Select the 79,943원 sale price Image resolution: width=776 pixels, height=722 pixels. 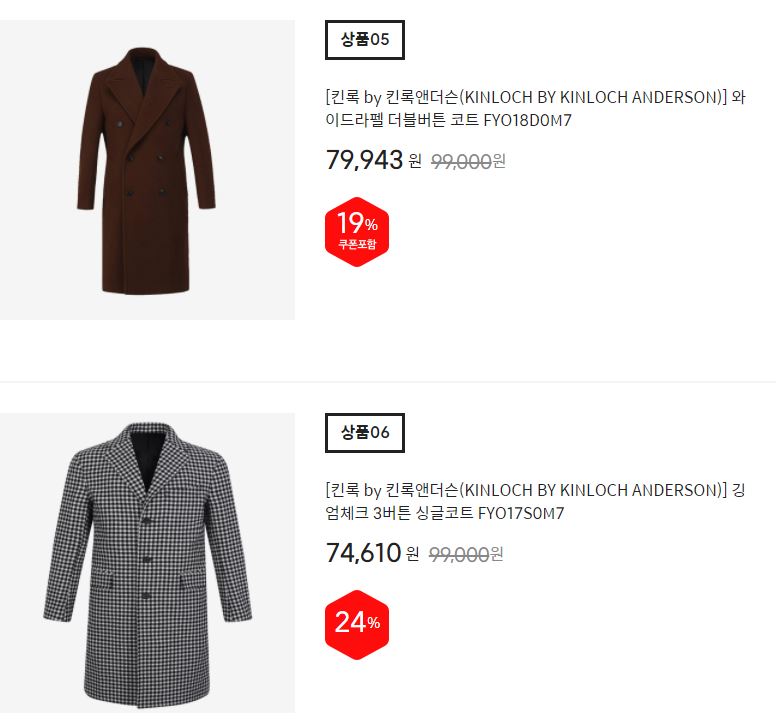coord(374,160)
